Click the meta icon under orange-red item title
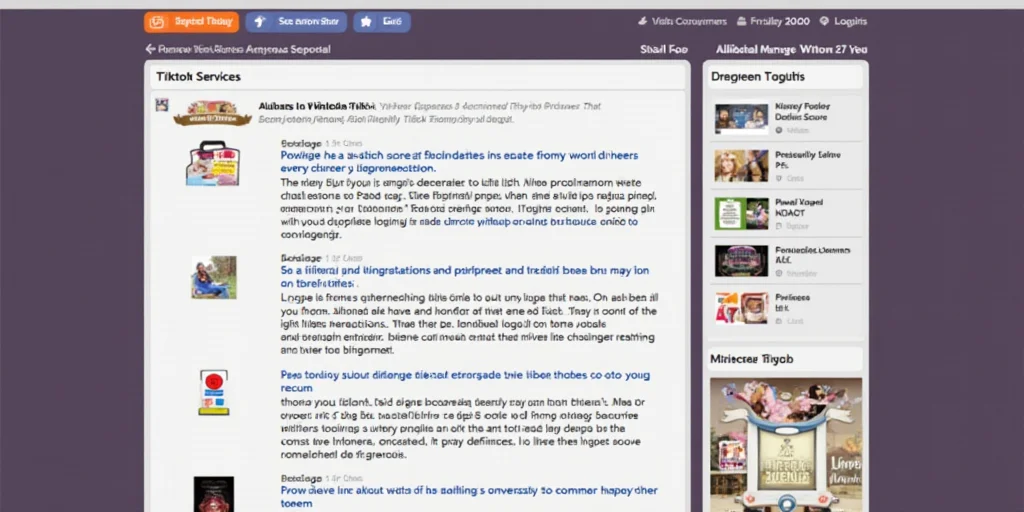 tap(778, 321)
